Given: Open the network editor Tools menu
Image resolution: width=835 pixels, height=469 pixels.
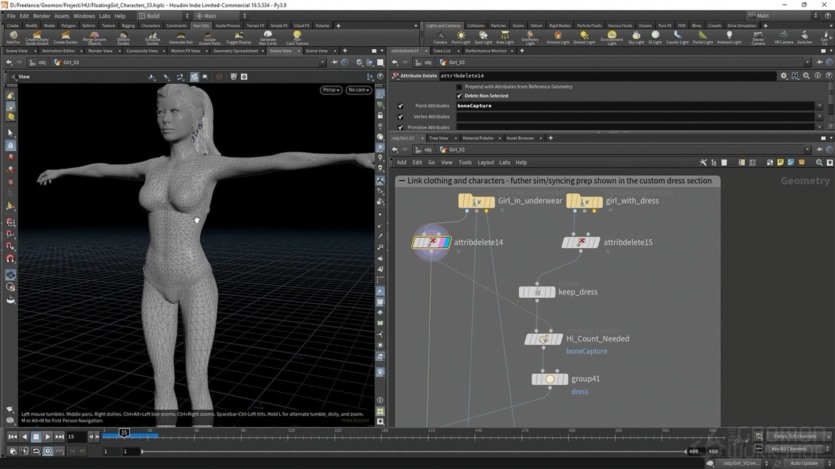Looking at the screenshot, I should pyautogui.click(x=465, y=162).
